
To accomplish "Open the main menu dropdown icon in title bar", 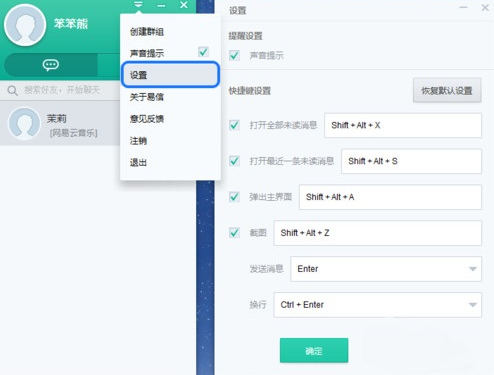I will point(138,5).
